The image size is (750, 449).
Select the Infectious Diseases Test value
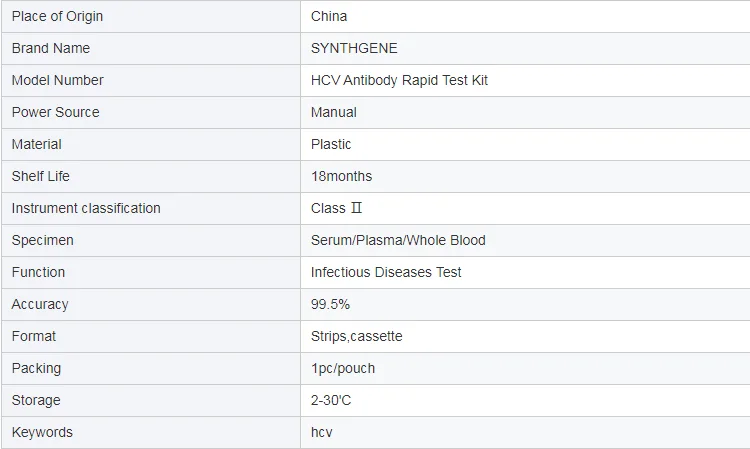[x=386, y=272]
